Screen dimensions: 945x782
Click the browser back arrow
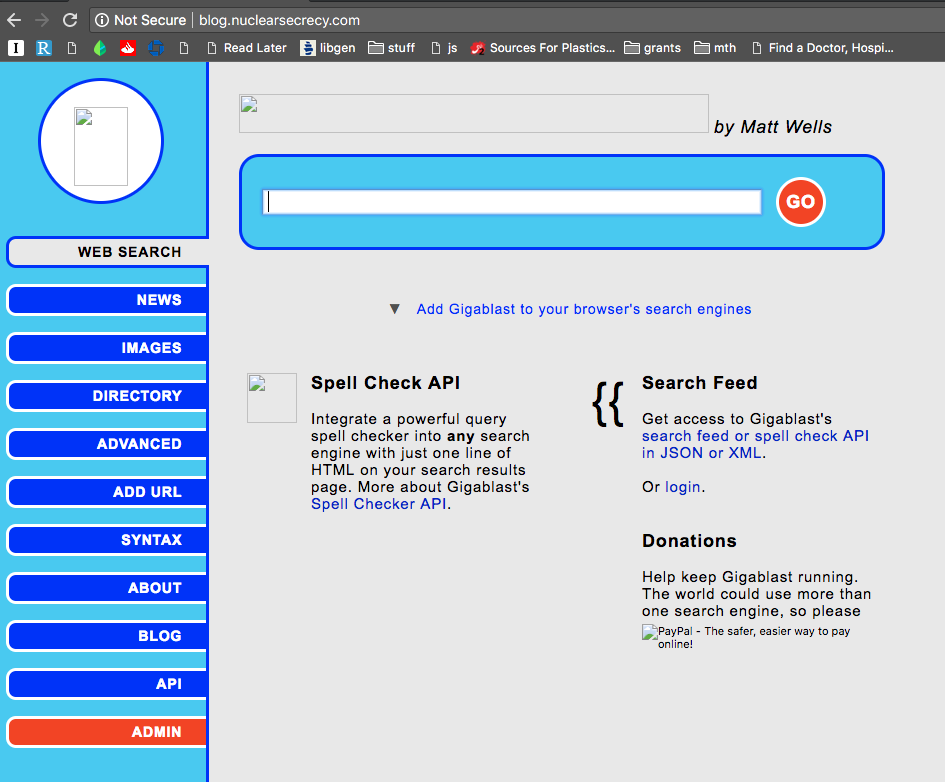[x=14, y=20]
